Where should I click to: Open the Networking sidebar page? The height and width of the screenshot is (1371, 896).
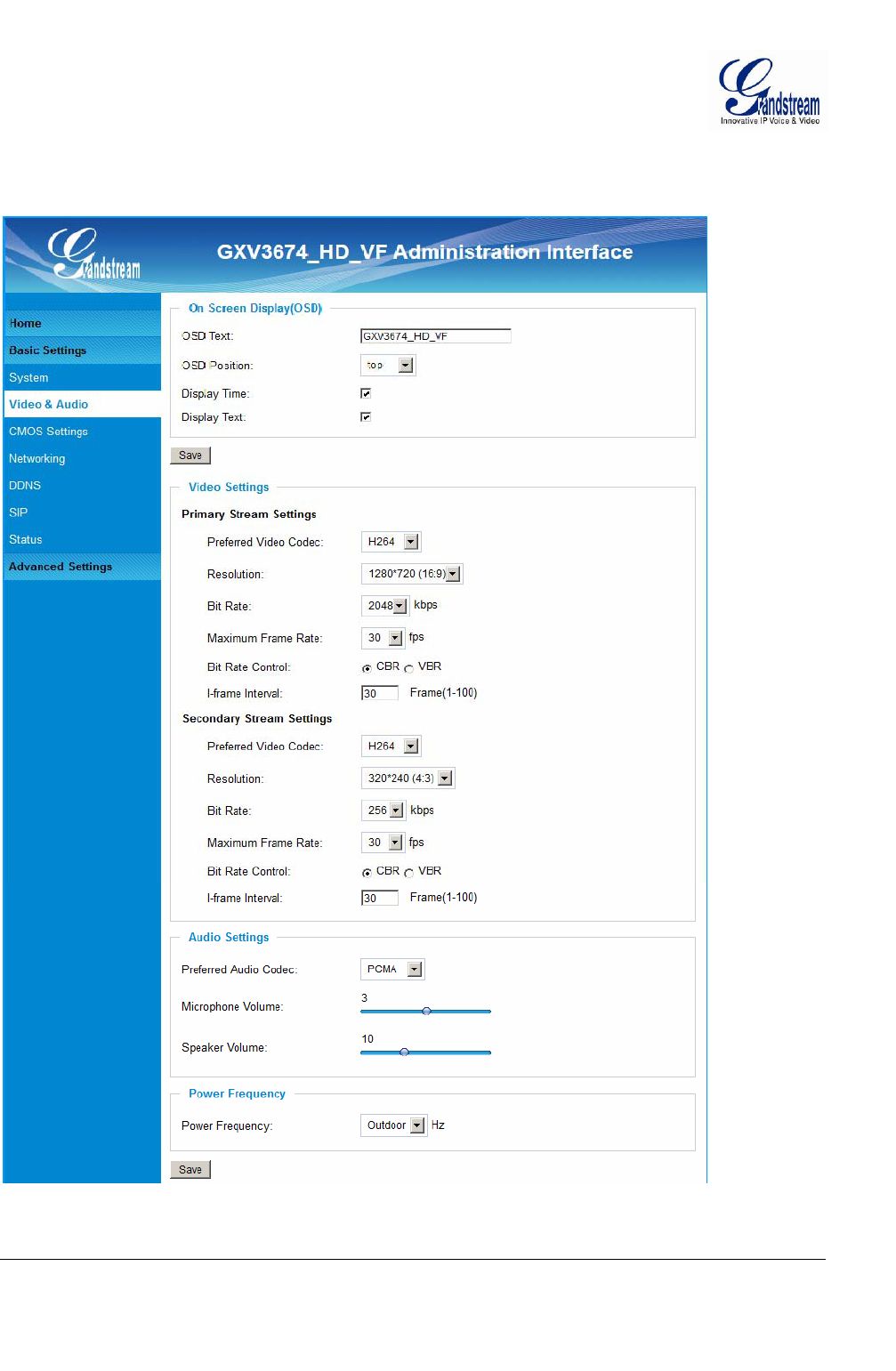(83, 458)
